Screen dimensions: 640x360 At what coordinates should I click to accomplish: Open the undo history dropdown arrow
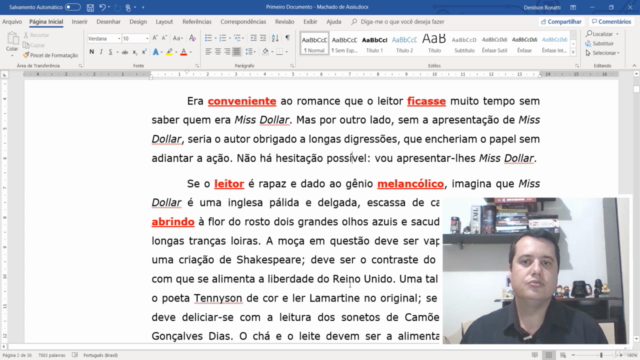[109, 7]
